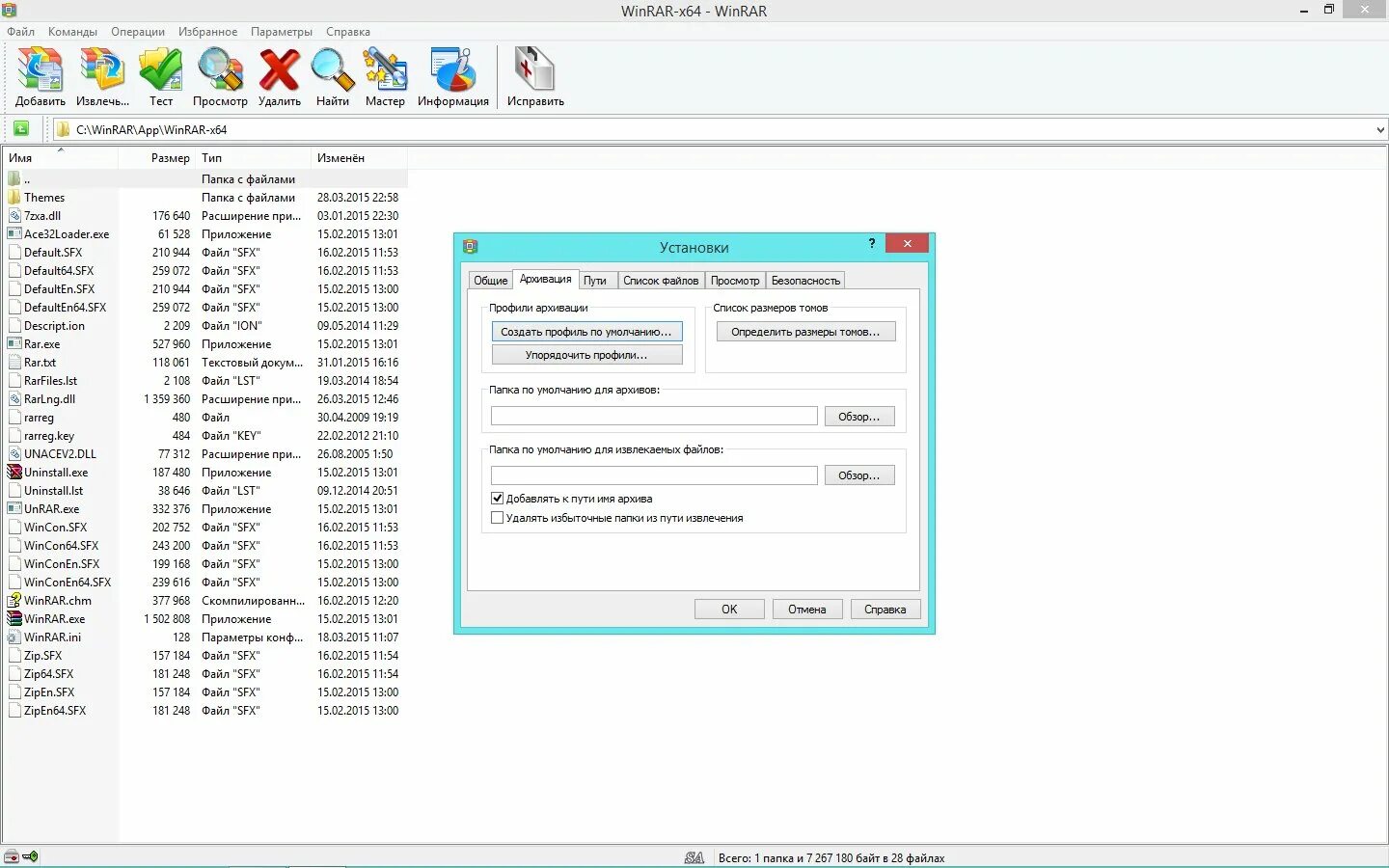Sort list by Изменён column header
Screen dimensions: 1389x868
point(359,158)
